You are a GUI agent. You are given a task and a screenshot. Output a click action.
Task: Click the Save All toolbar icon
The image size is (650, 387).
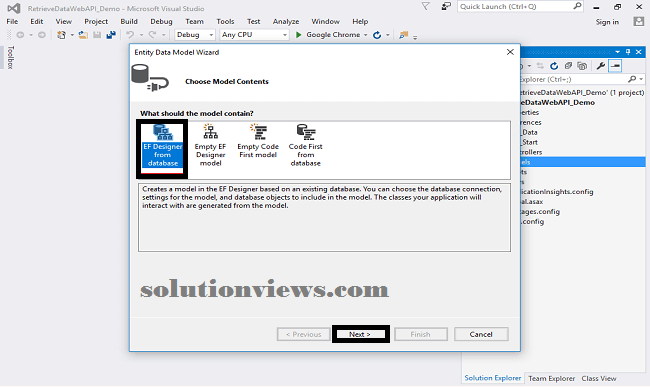coord(111,35)
